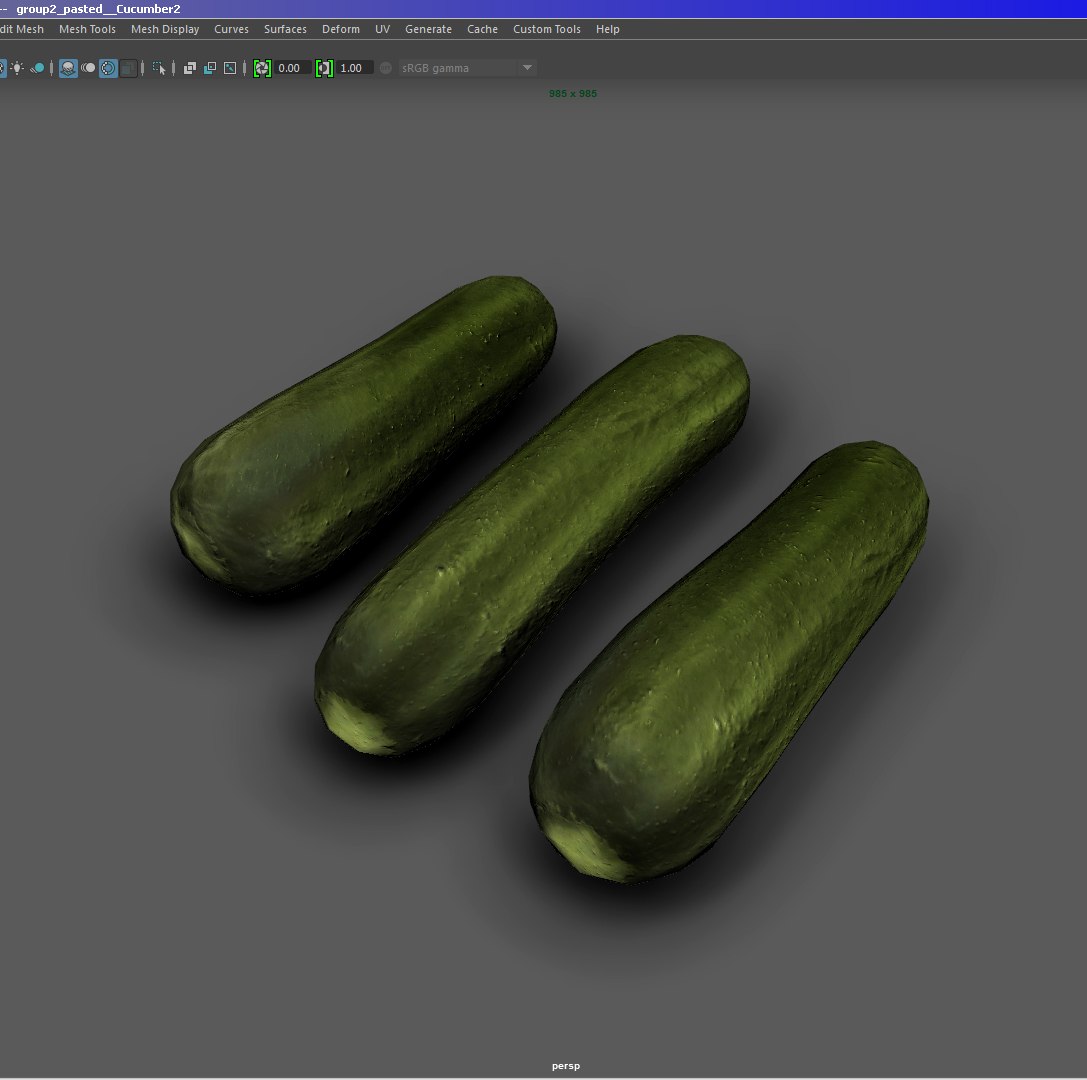Toggle view transform round icon
This screenshot has height=1080, width=1087.
385,68
